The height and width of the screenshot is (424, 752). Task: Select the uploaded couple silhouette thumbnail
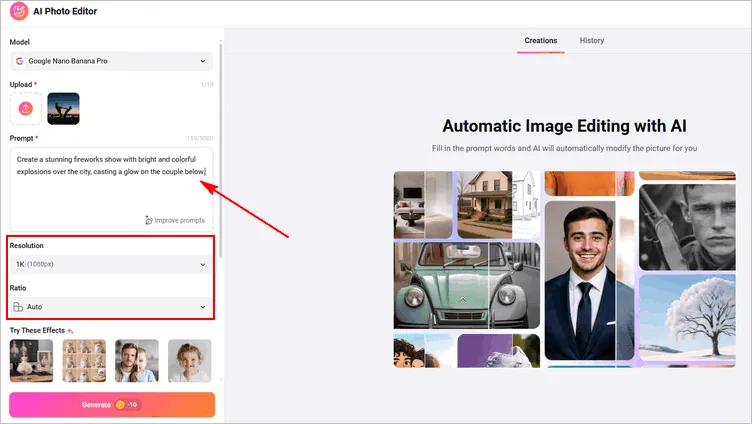click(63, 108)
